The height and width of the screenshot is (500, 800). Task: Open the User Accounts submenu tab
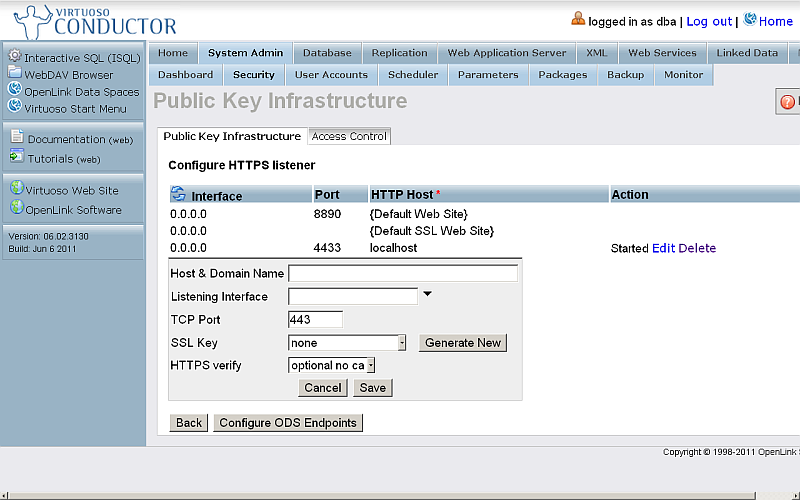coord(331,75)
